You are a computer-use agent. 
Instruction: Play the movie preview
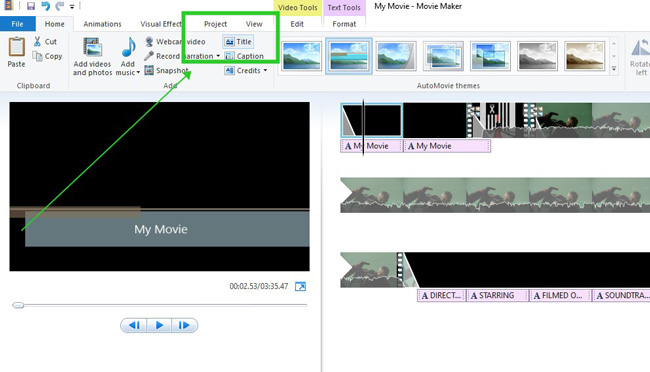tap(159, 325)
